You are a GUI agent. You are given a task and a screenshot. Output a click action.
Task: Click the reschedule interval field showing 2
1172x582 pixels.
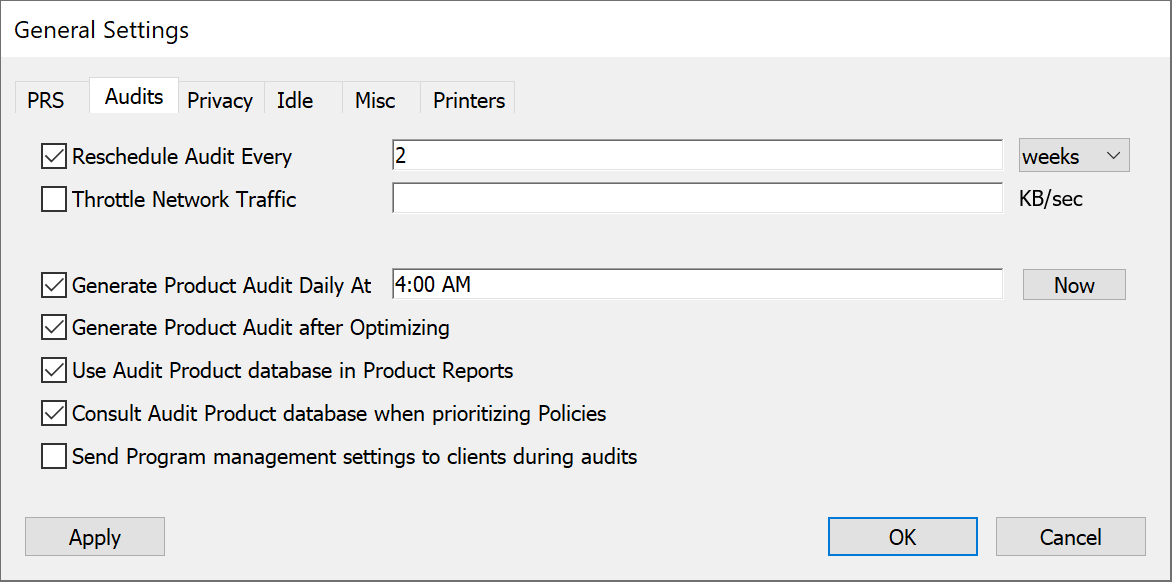(697, 156)
